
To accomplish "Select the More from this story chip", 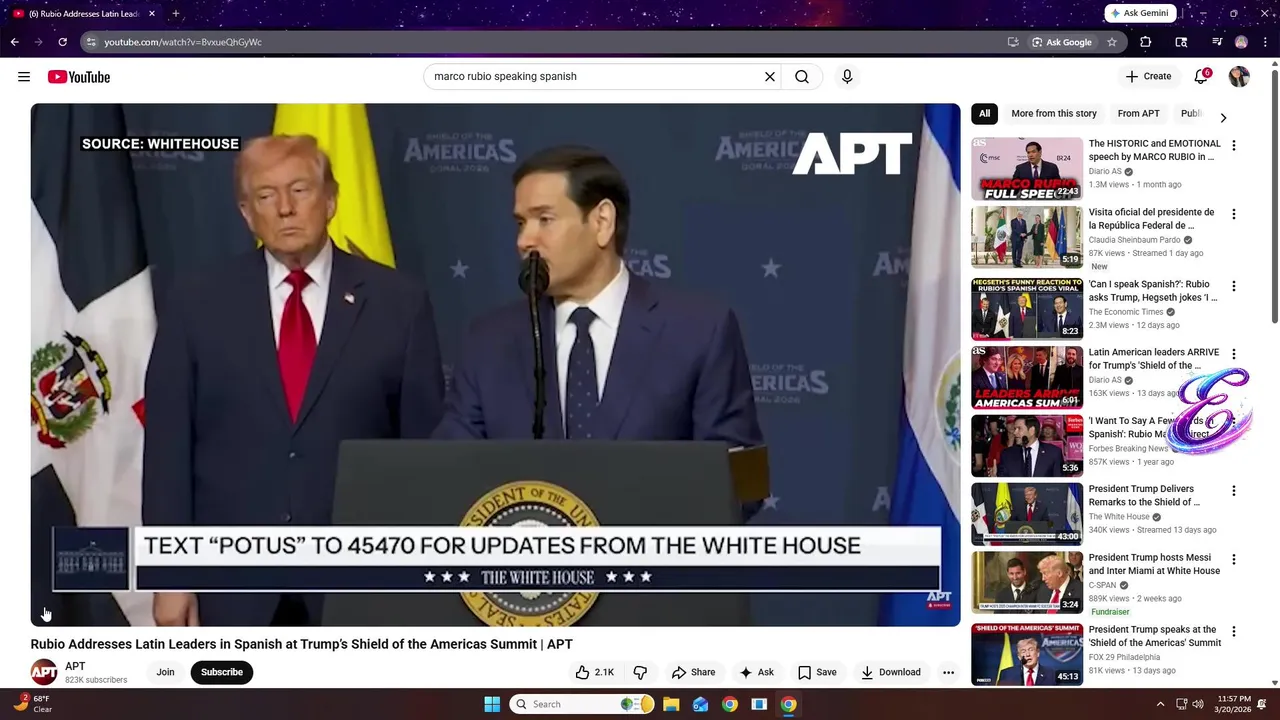I will (x=1054, y=114).
